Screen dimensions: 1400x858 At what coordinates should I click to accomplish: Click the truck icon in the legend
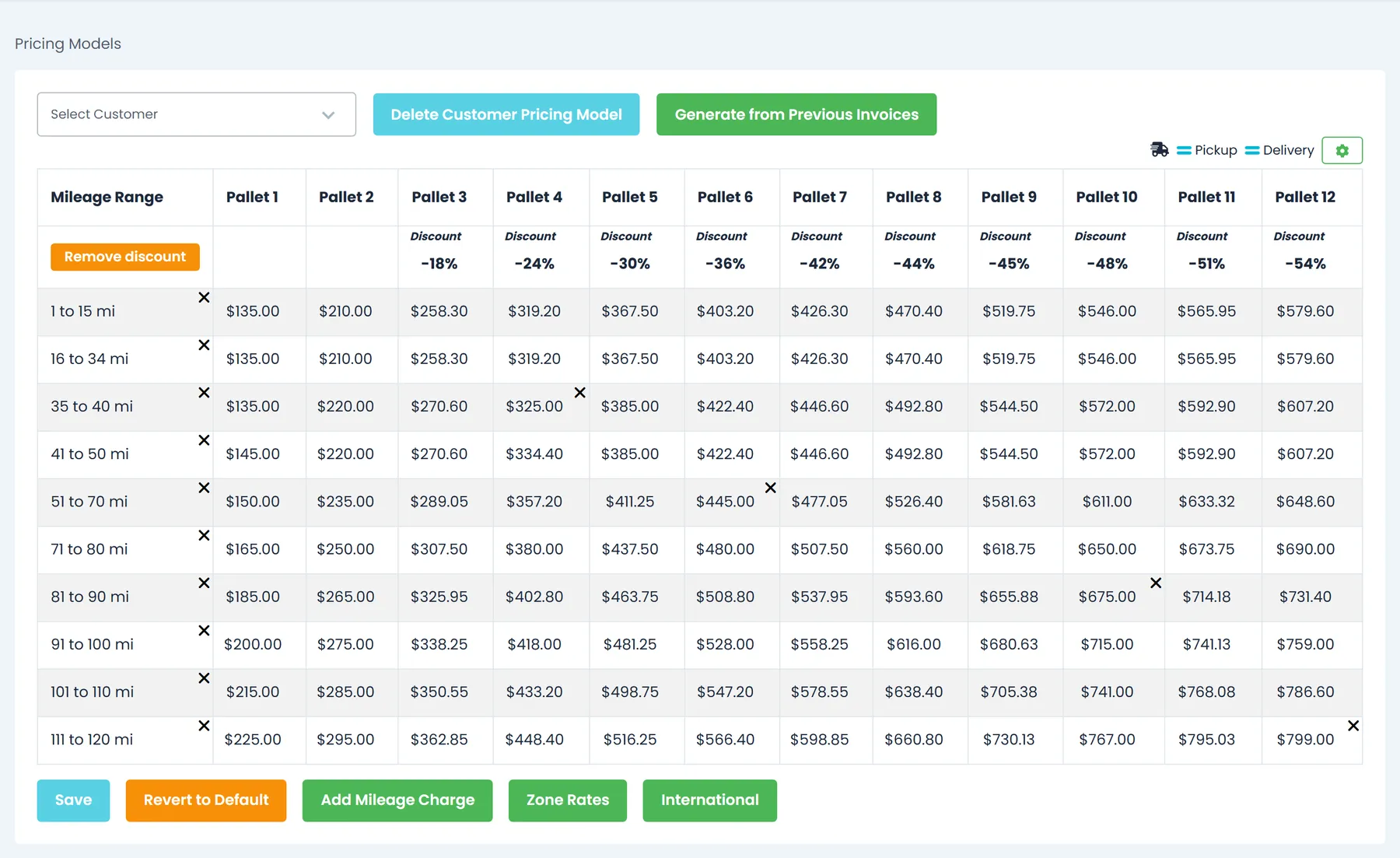(1159, 149)
